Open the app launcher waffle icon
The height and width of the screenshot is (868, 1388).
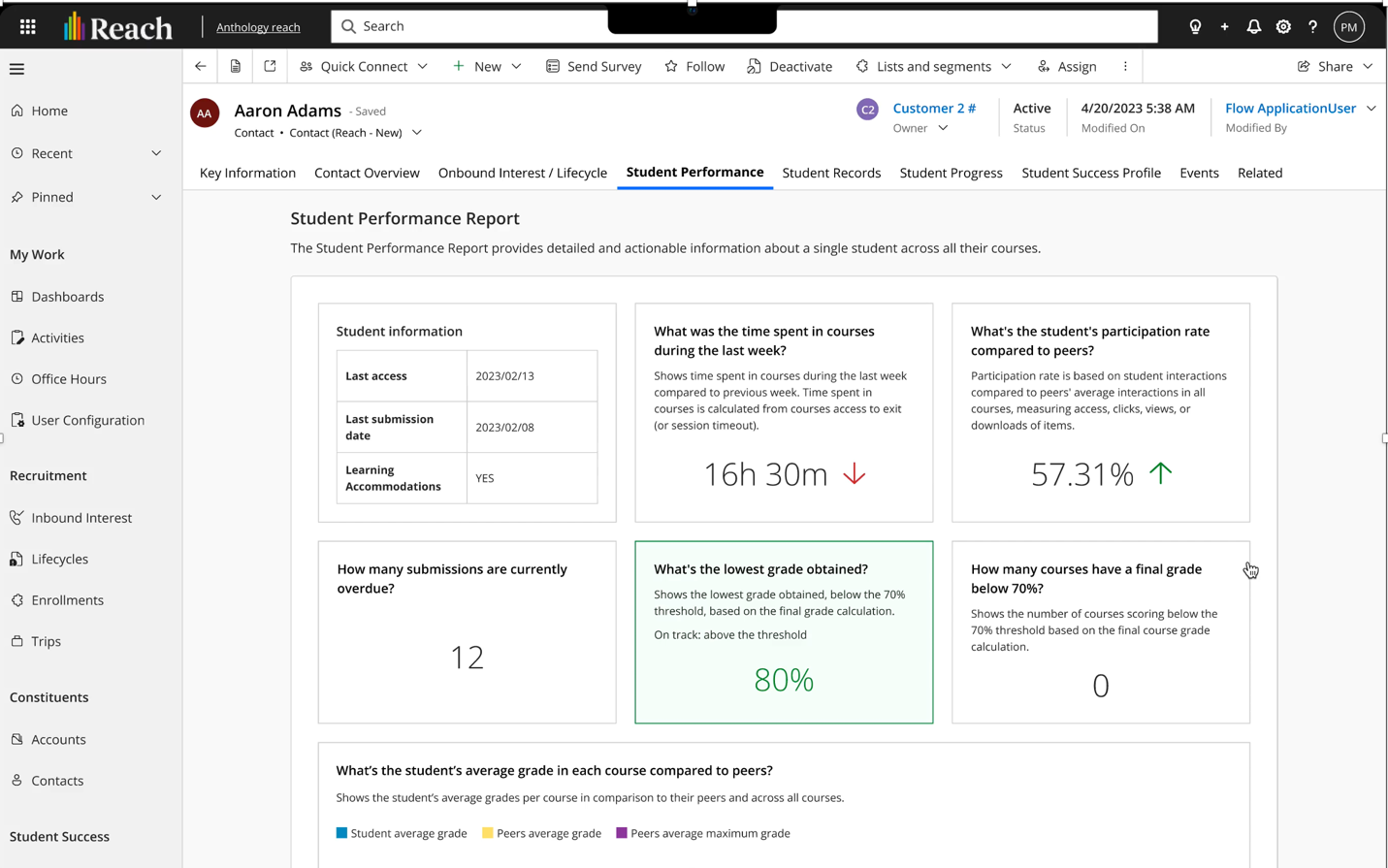tap(28, 27)
